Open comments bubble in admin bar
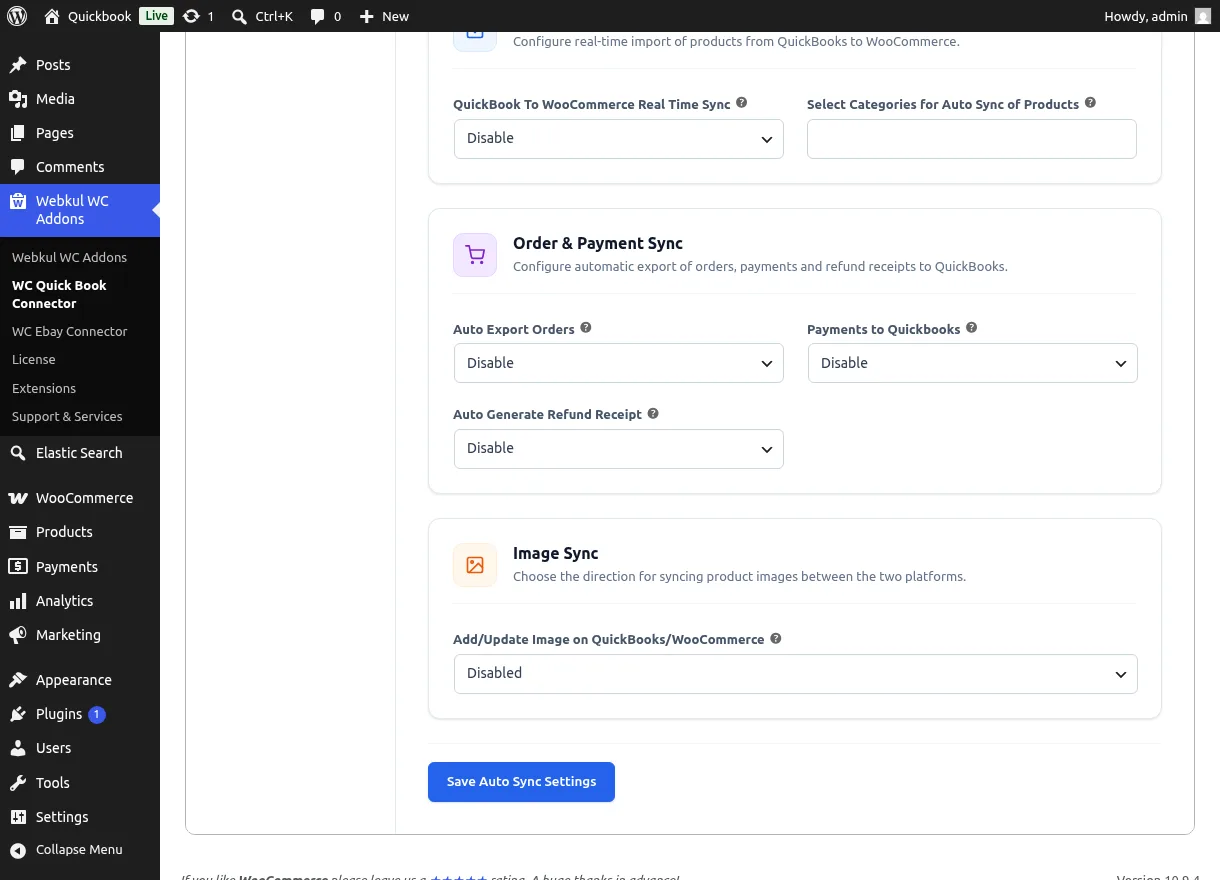Image resolution: width=1220 pixels, height=880 pixels. click(x=318, y=16)
